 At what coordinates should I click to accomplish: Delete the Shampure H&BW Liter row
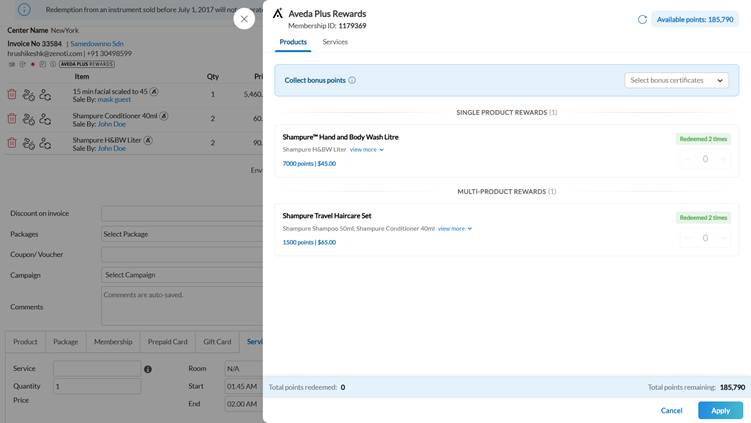click(12, 143)
